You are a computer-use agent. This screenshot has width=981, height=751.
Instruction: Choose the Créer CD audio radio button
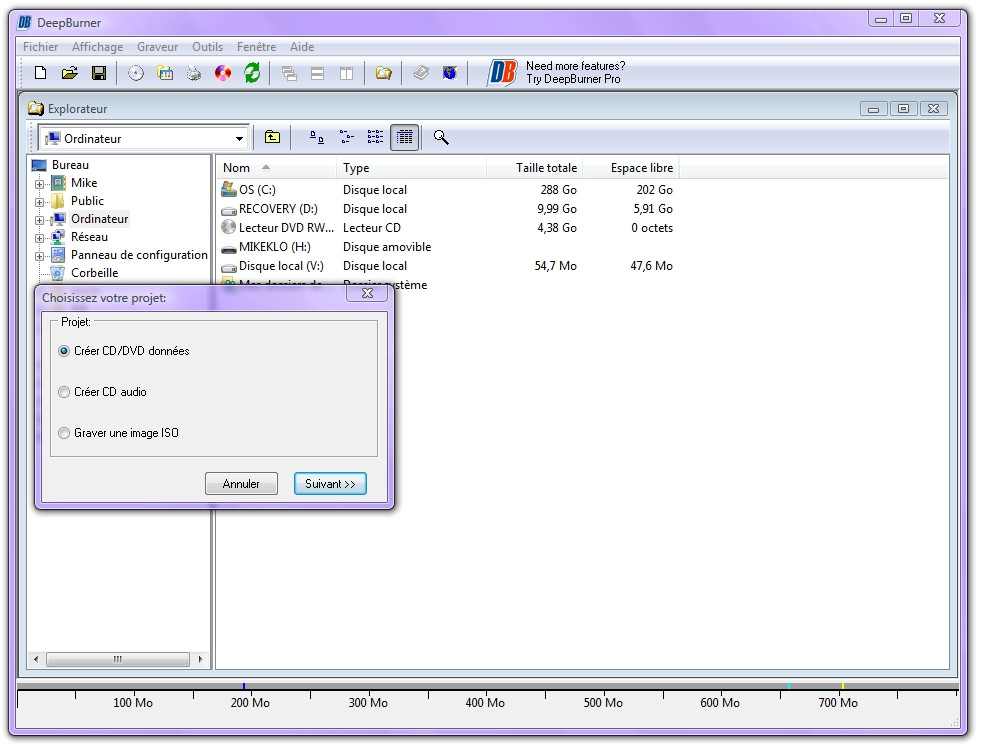65,392
